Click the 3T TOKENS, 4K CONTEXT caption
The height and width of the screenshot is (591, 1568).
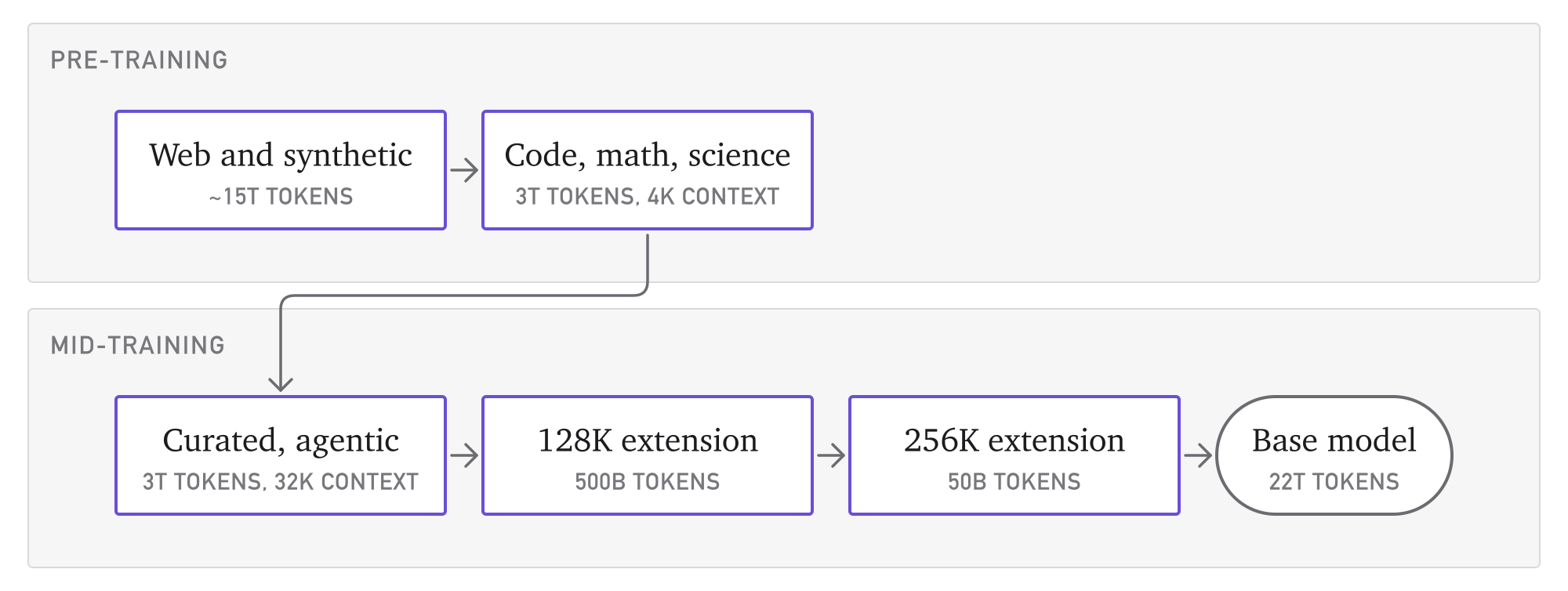pyautogui.click(x=648, y=197)
